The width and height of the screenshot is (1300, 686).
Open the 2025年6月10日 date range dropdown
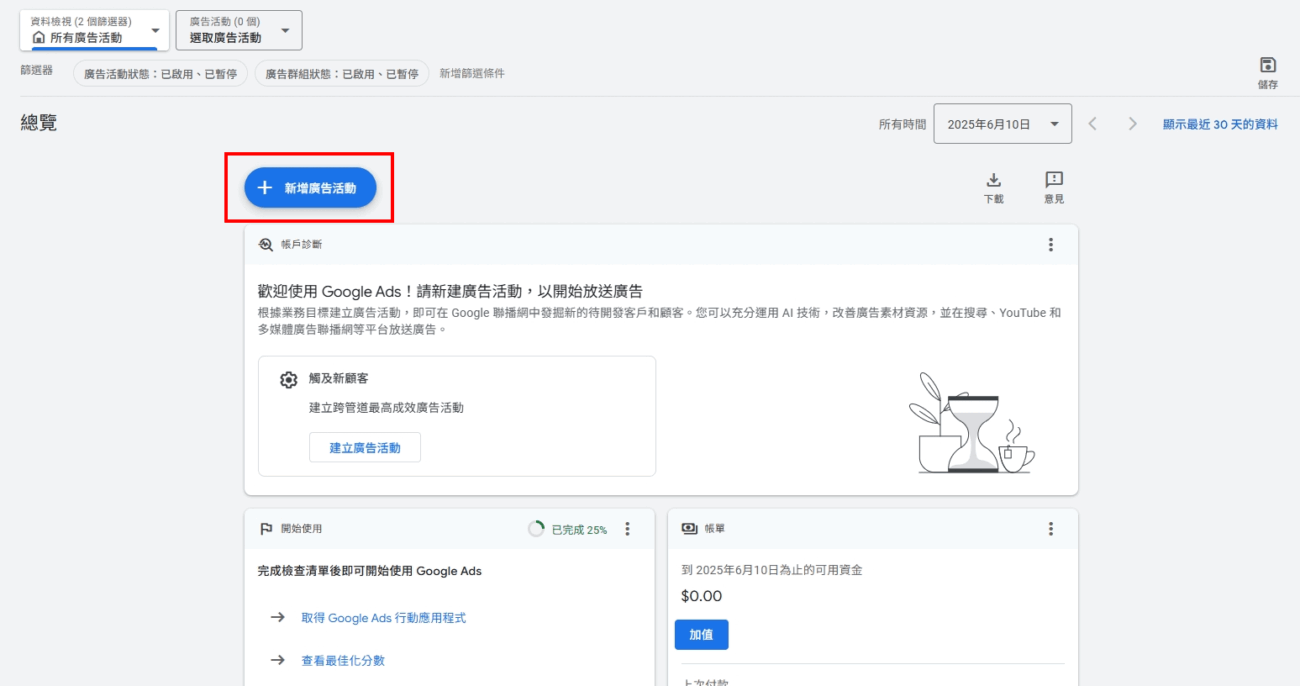1002,124
